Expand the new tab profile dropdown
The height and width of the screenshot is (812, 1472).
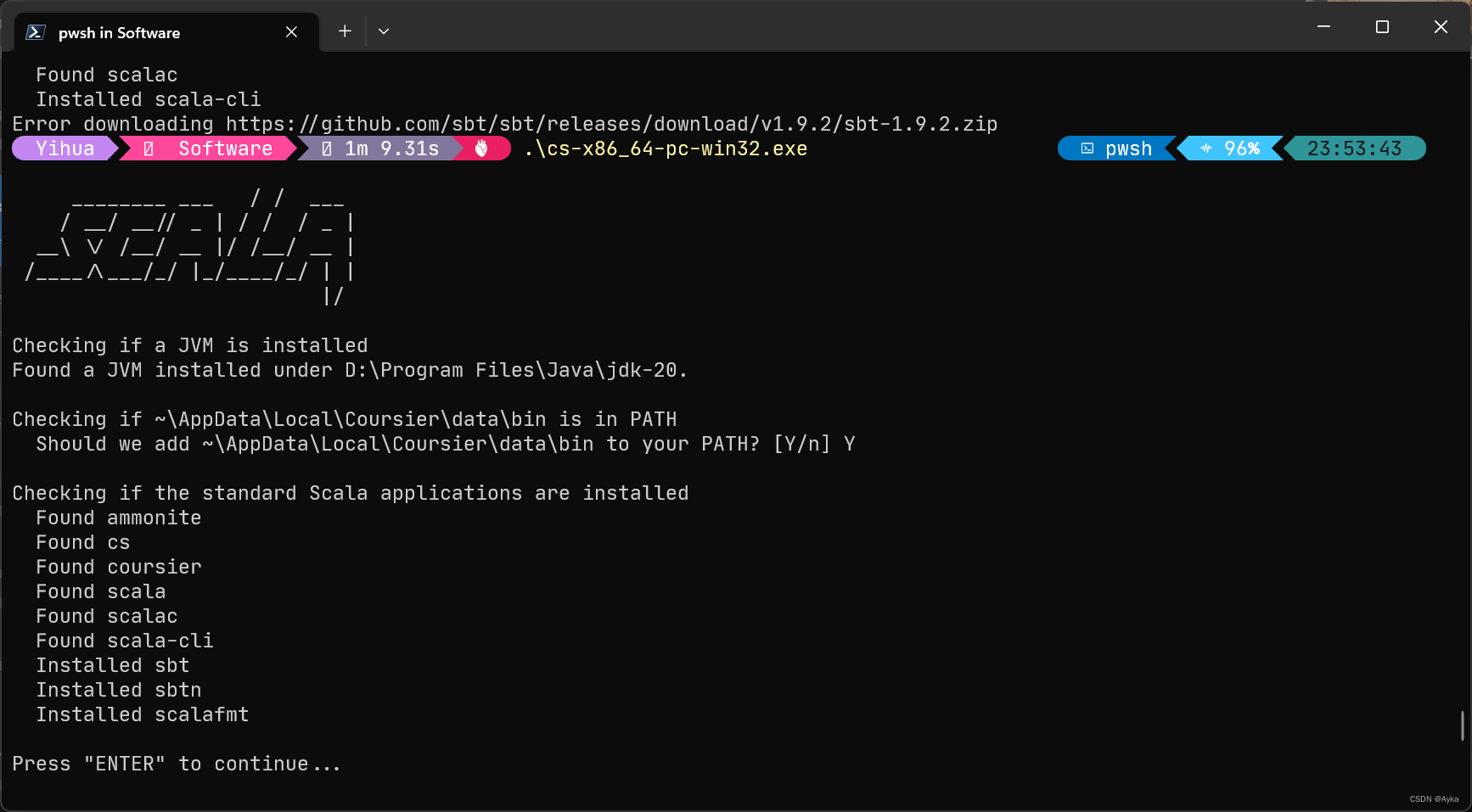click(x=384, y=31)
